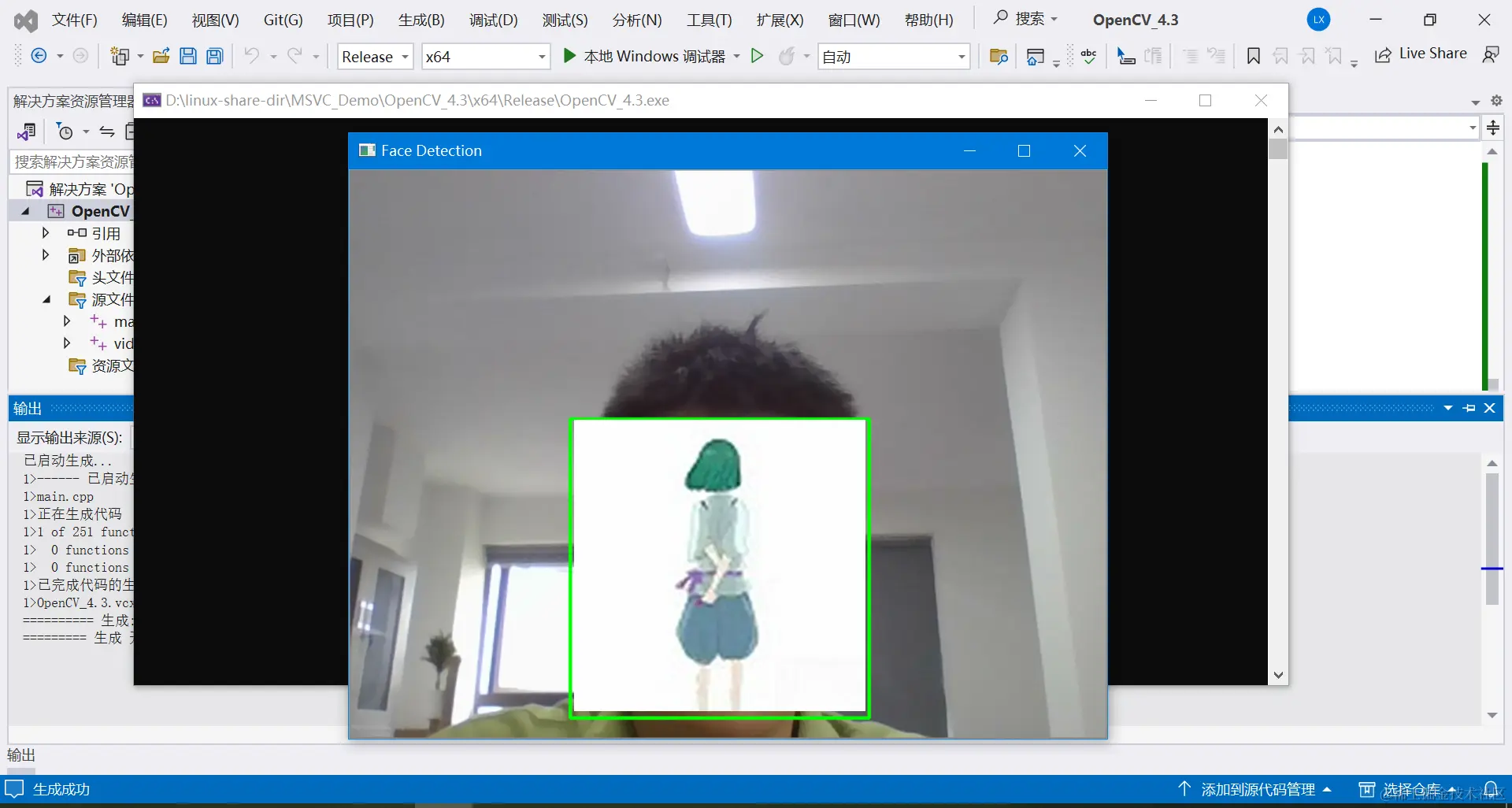Click the Live Share button

tap(1421, 54)
